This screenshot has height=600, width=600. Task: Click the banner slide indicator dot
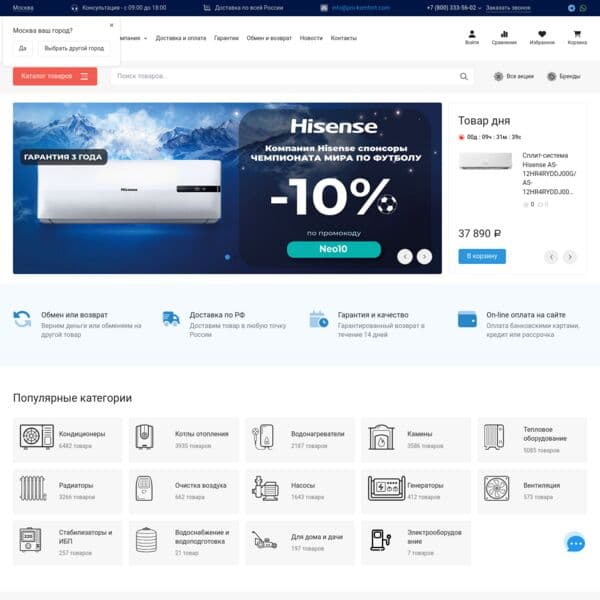coord(227,257)
